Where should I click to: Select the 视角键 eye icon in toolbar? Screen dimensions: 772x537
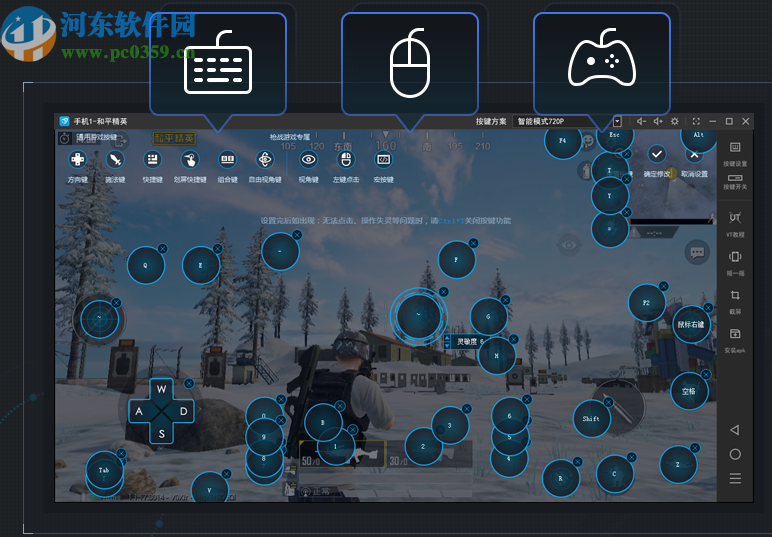[x=309, y=159]
